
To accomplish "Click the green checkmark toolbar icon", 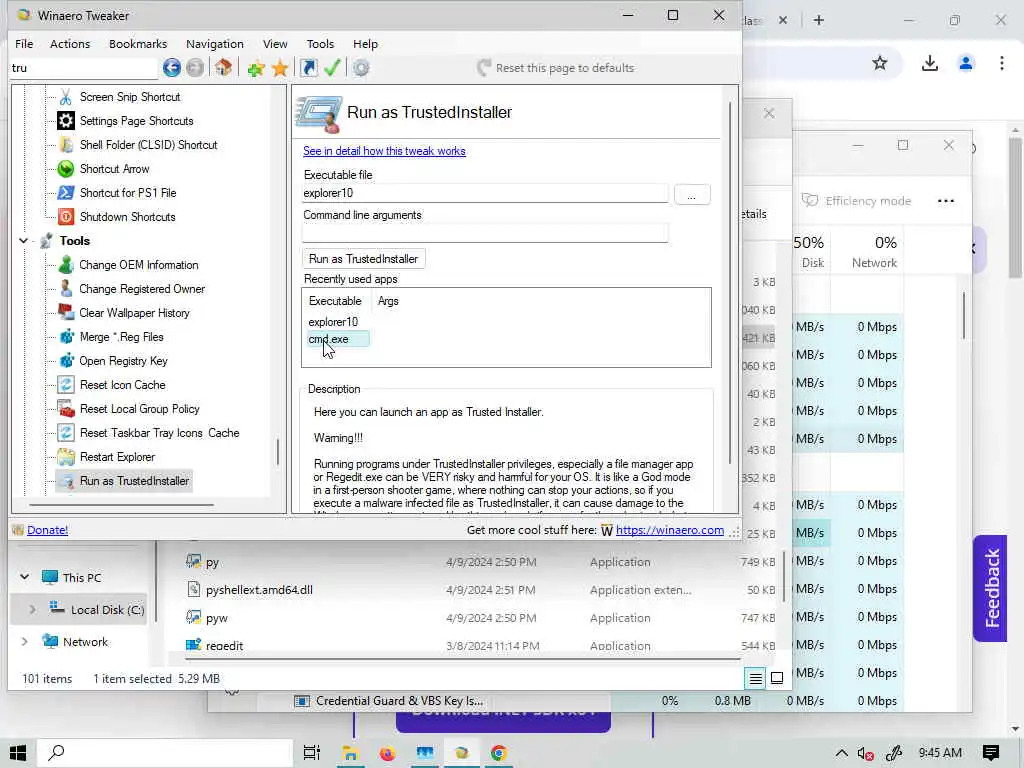I will coord(332,67).
